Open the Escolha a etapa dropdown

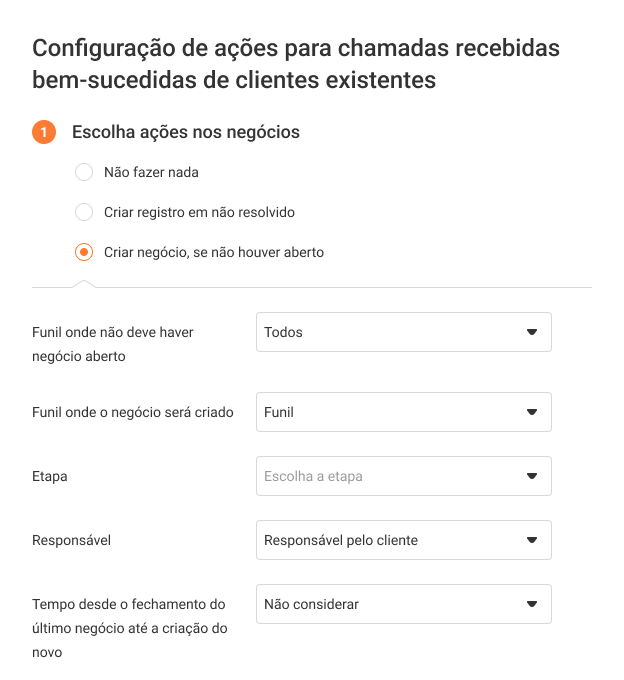[390, 476]
